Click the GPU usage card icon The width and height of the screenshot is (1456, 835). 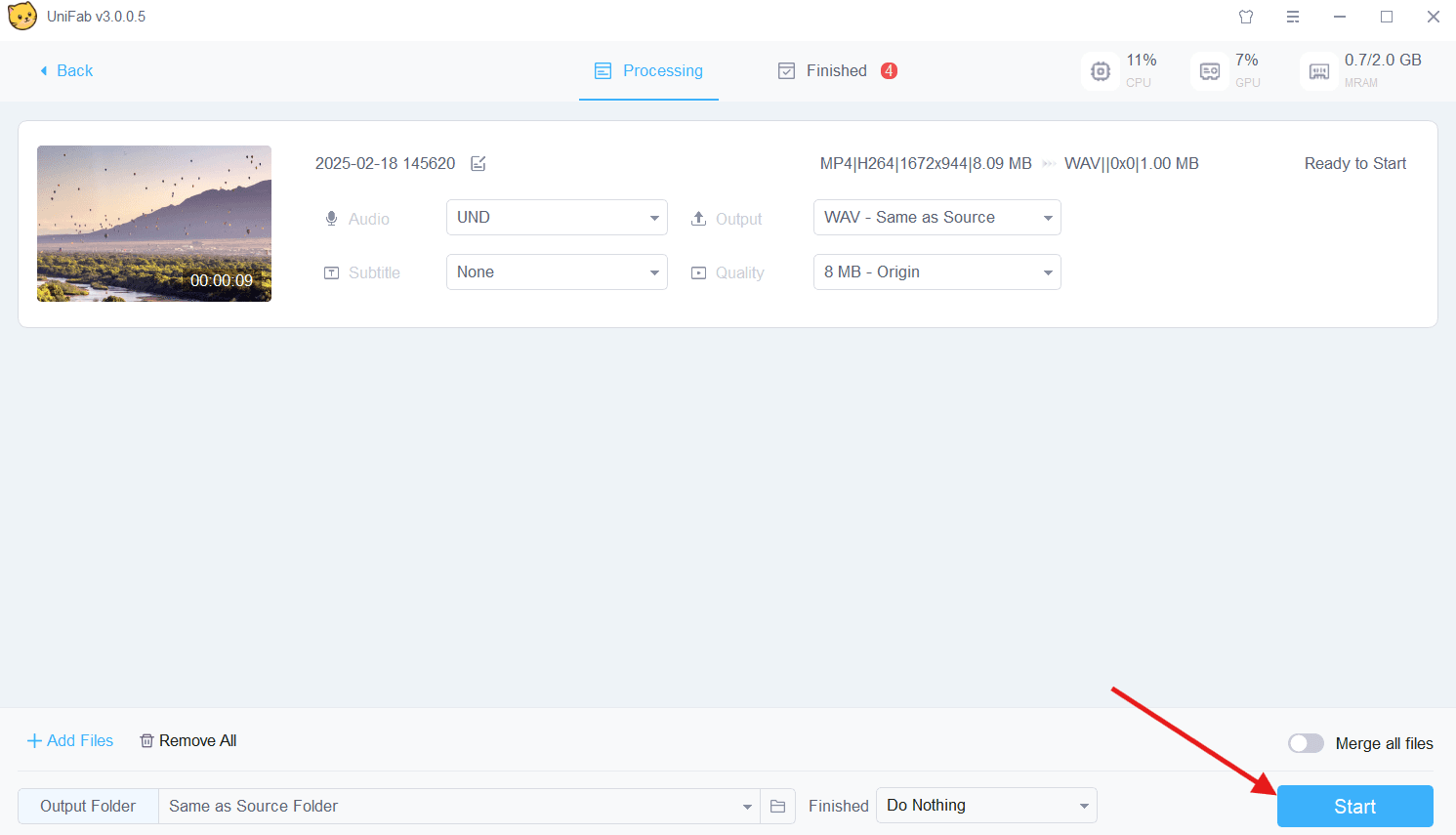click(1210, 71)
